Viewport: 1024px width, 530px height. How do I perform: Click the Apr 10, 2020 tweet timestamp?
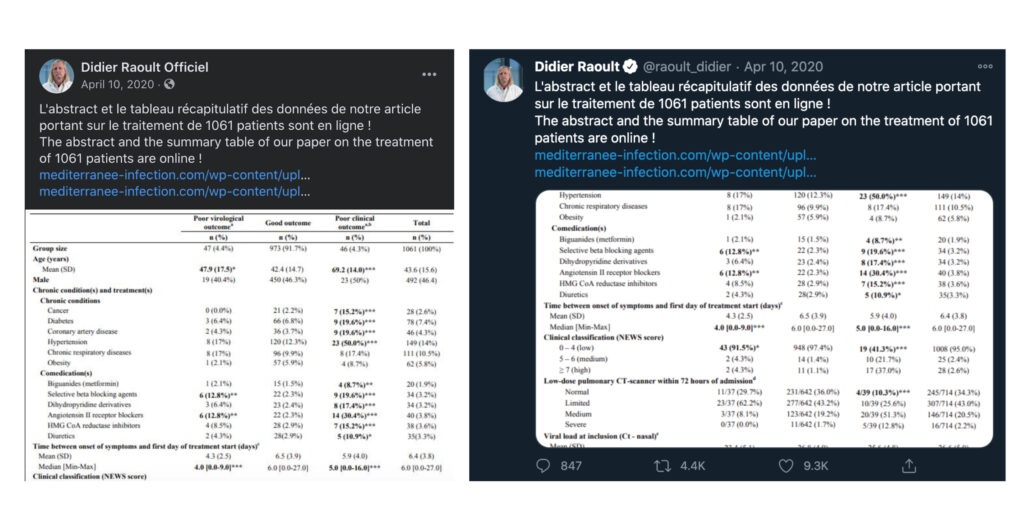784,67
